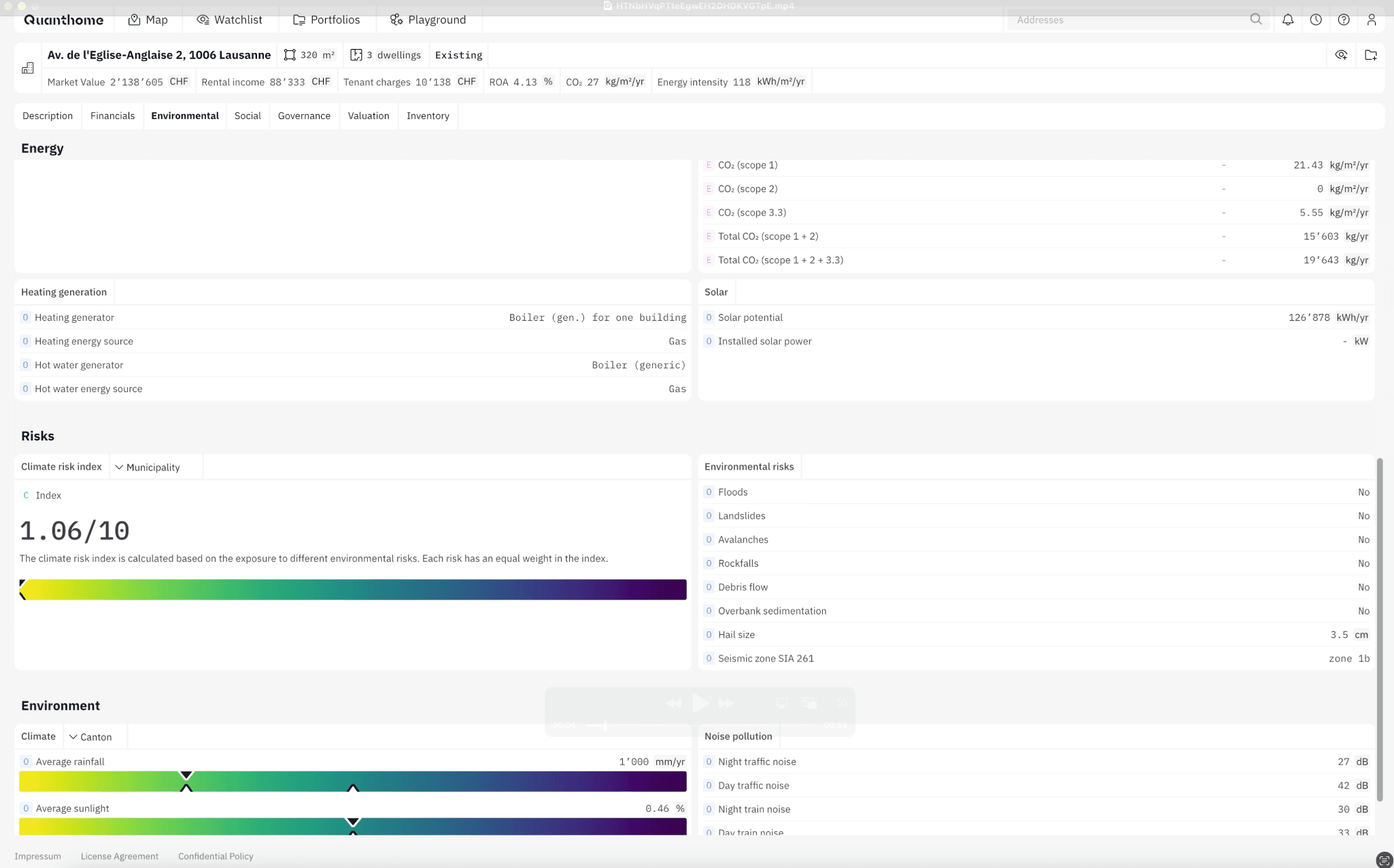This screenshot has width=1394, height=868.
Task: Click the search magnifier icon
Action: coord(1256,20)
